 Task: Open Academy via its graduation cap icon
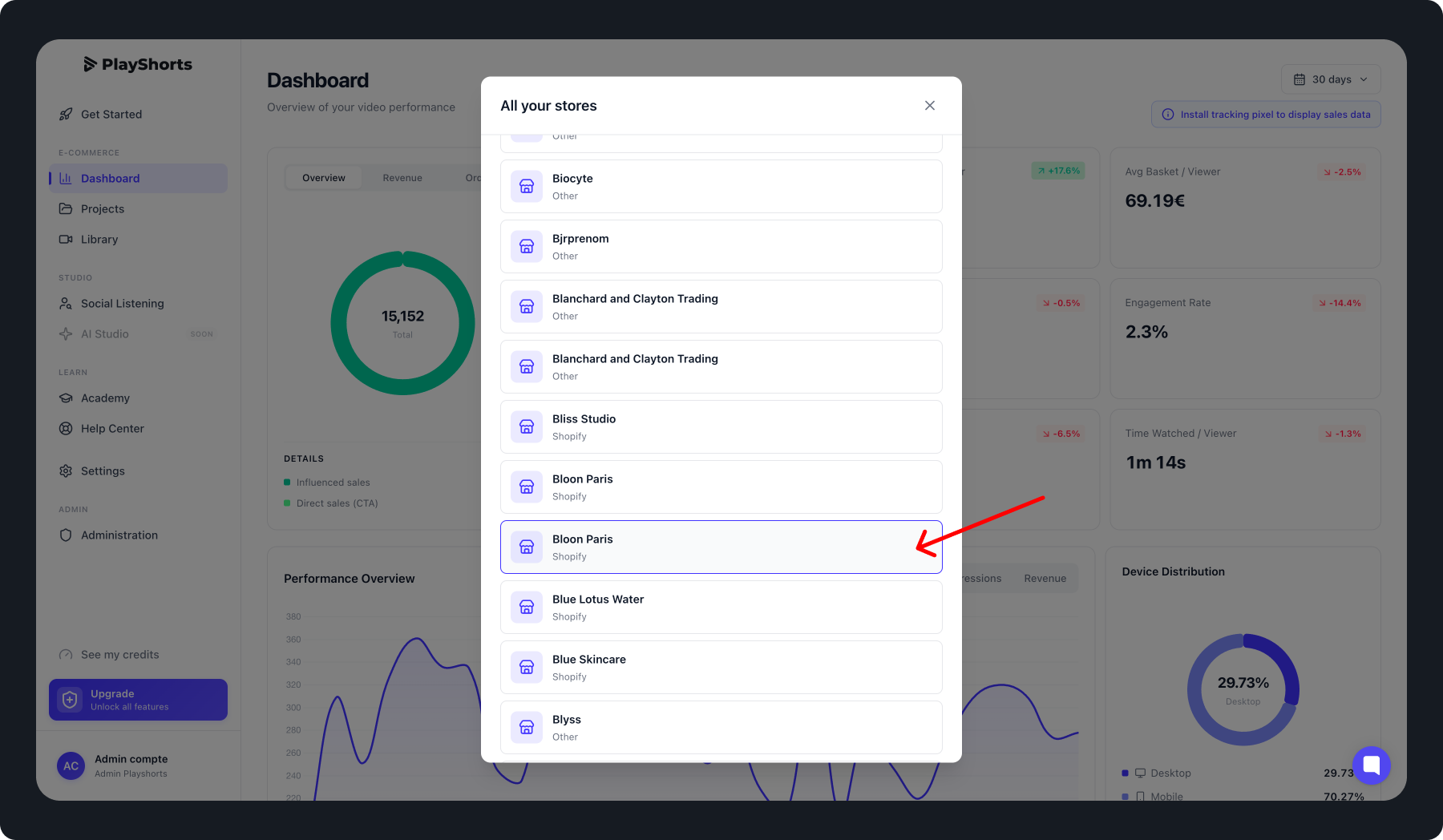coord(66,398)
